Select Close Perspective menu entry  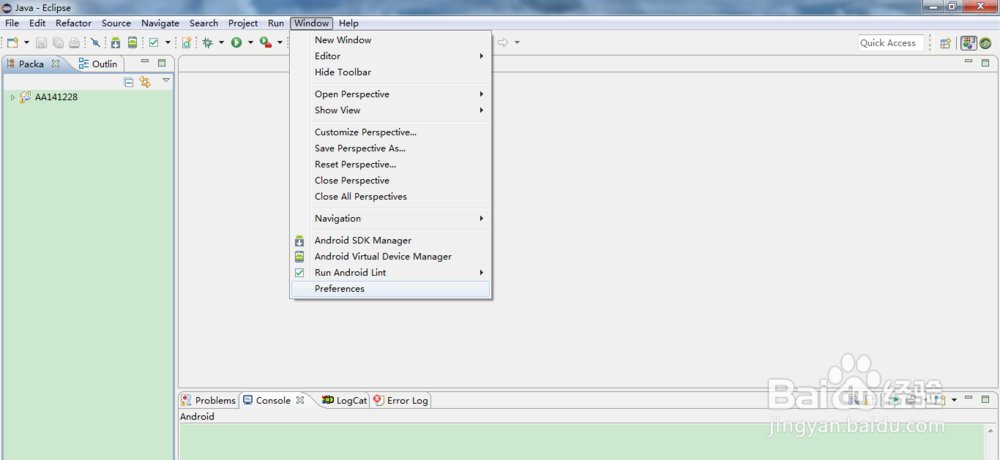[390, 181]
